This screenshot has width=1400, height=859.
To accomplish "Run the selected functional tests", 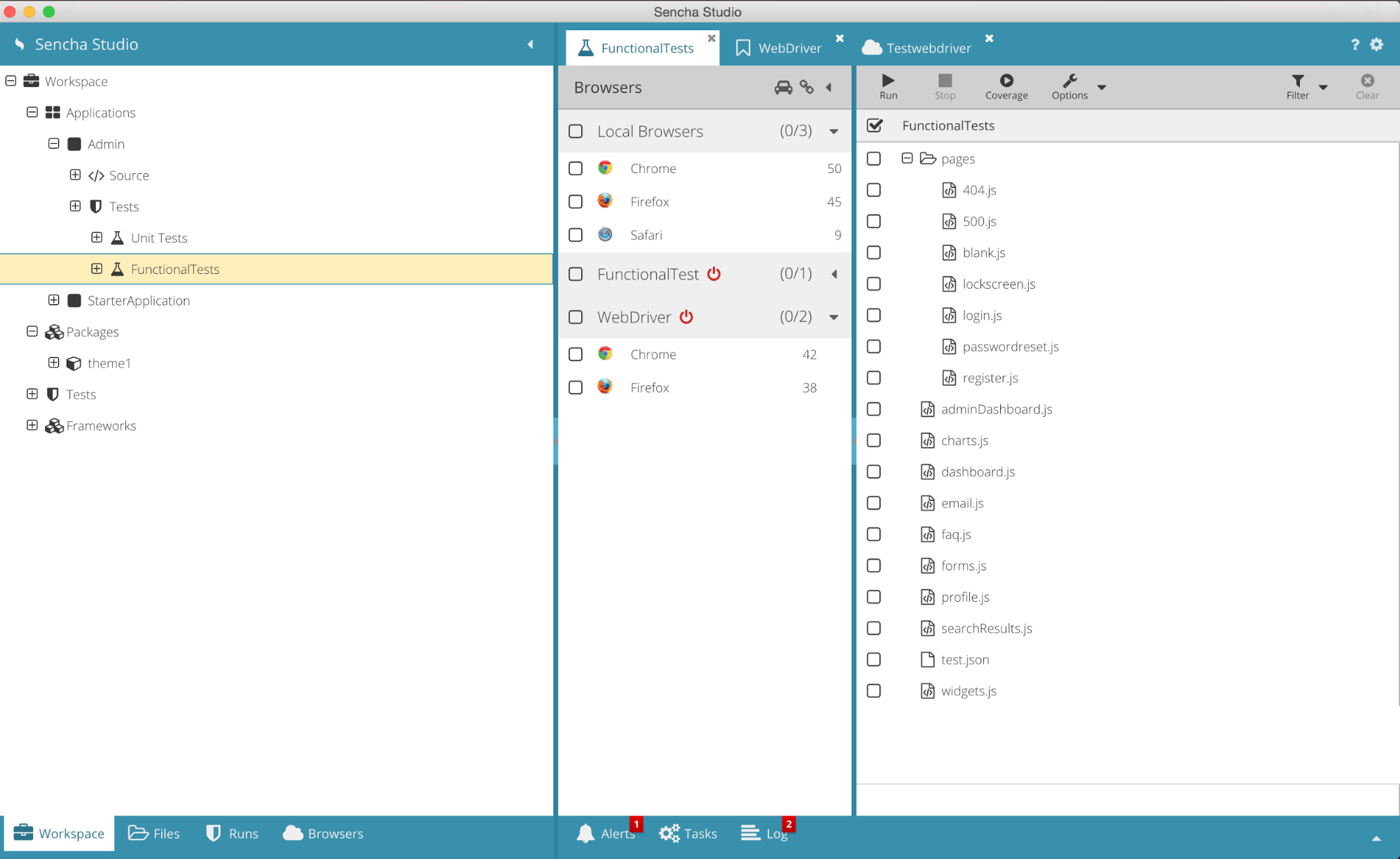I will click(x=888, y=86).
